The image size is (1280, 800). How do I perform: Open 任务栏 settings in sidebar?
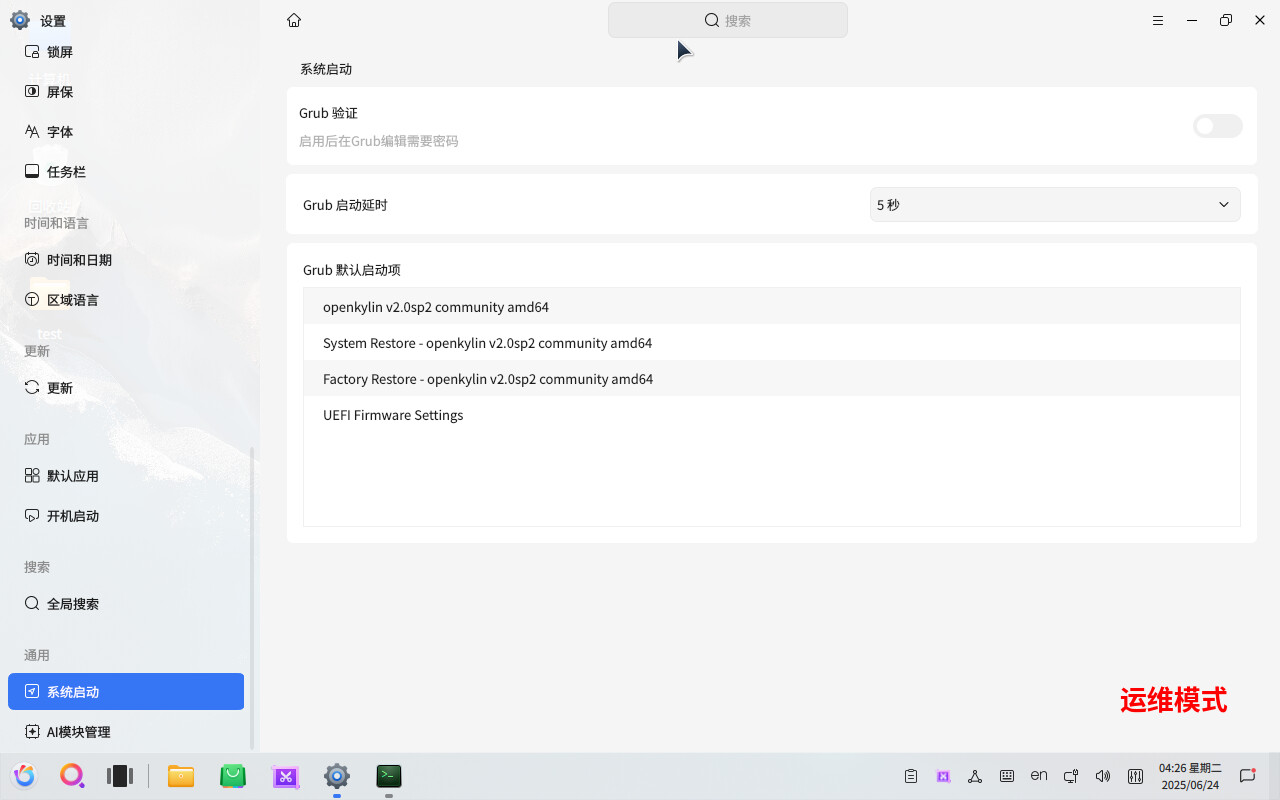126,172
